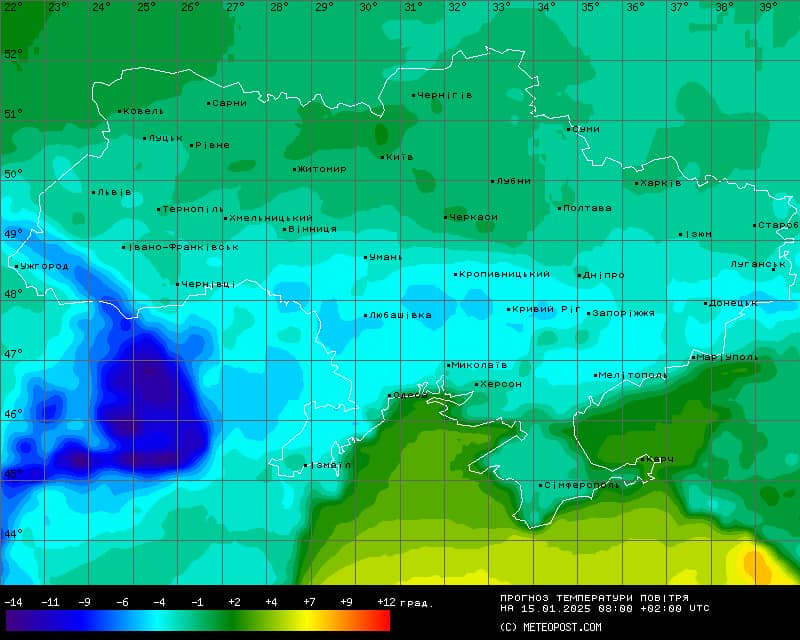Click the -4 value on the temperature legend

[x=159, y=602]
